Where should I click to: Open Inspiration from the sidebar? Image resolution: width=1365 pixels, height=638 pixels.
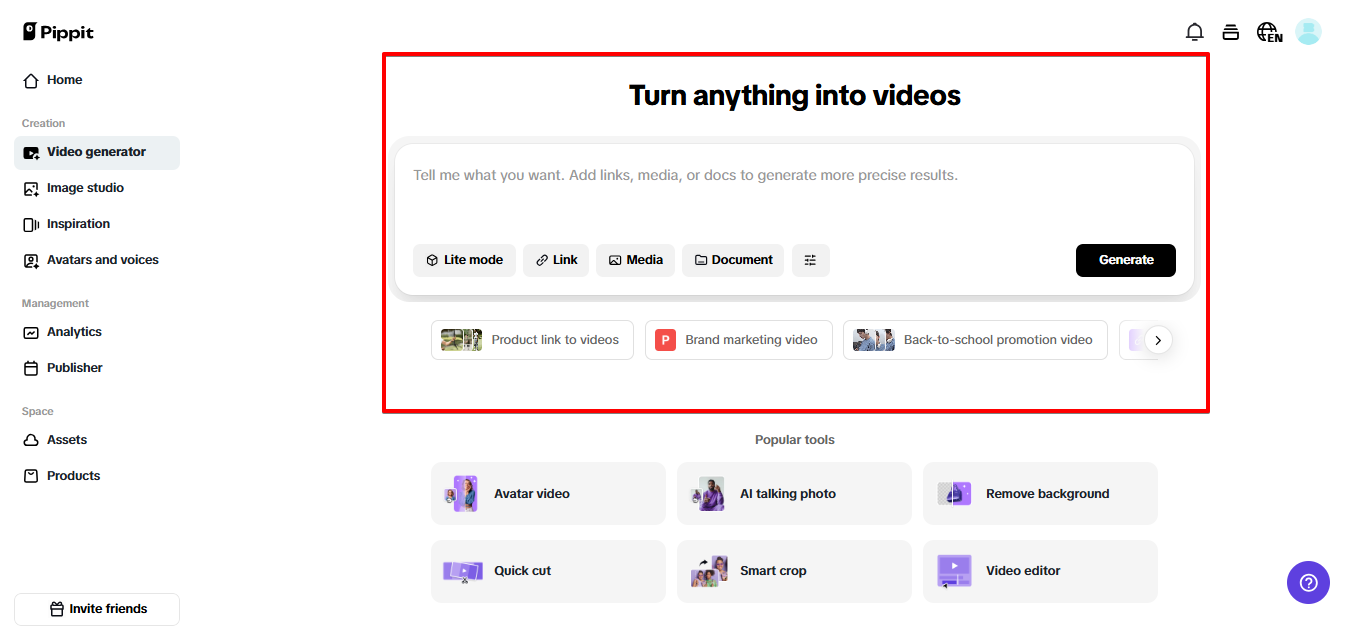pyautogui.click(x=76, y=223)
